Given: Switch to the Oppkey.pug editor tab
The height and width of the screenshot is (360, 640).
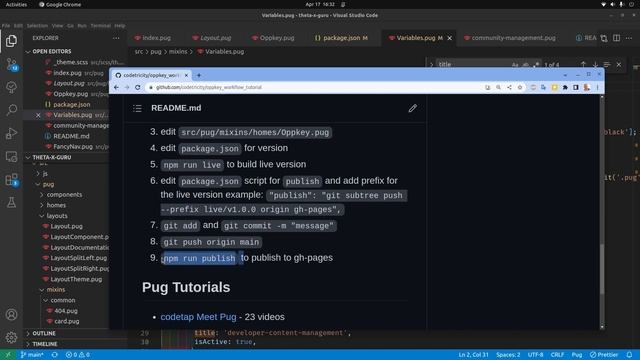Looking at the screenshot, I should (x=273, y=38).
